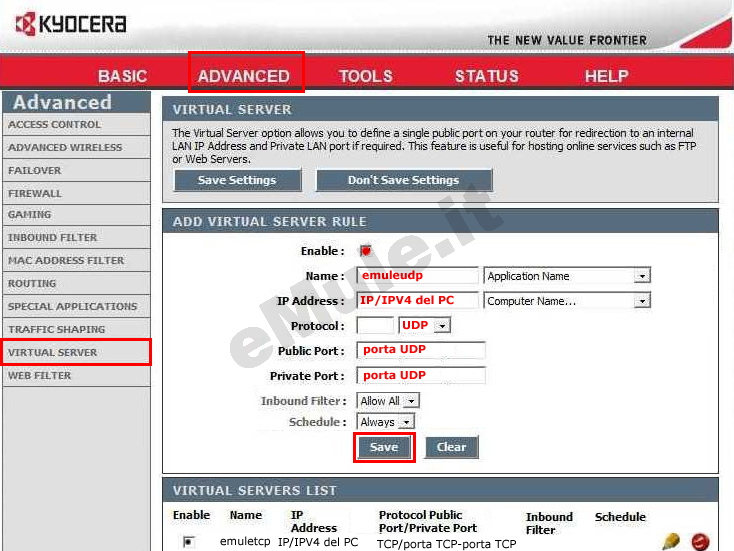Click the Save Settings button
The width and height of the screenshot is (734, 551).
[x=237, y=180]
